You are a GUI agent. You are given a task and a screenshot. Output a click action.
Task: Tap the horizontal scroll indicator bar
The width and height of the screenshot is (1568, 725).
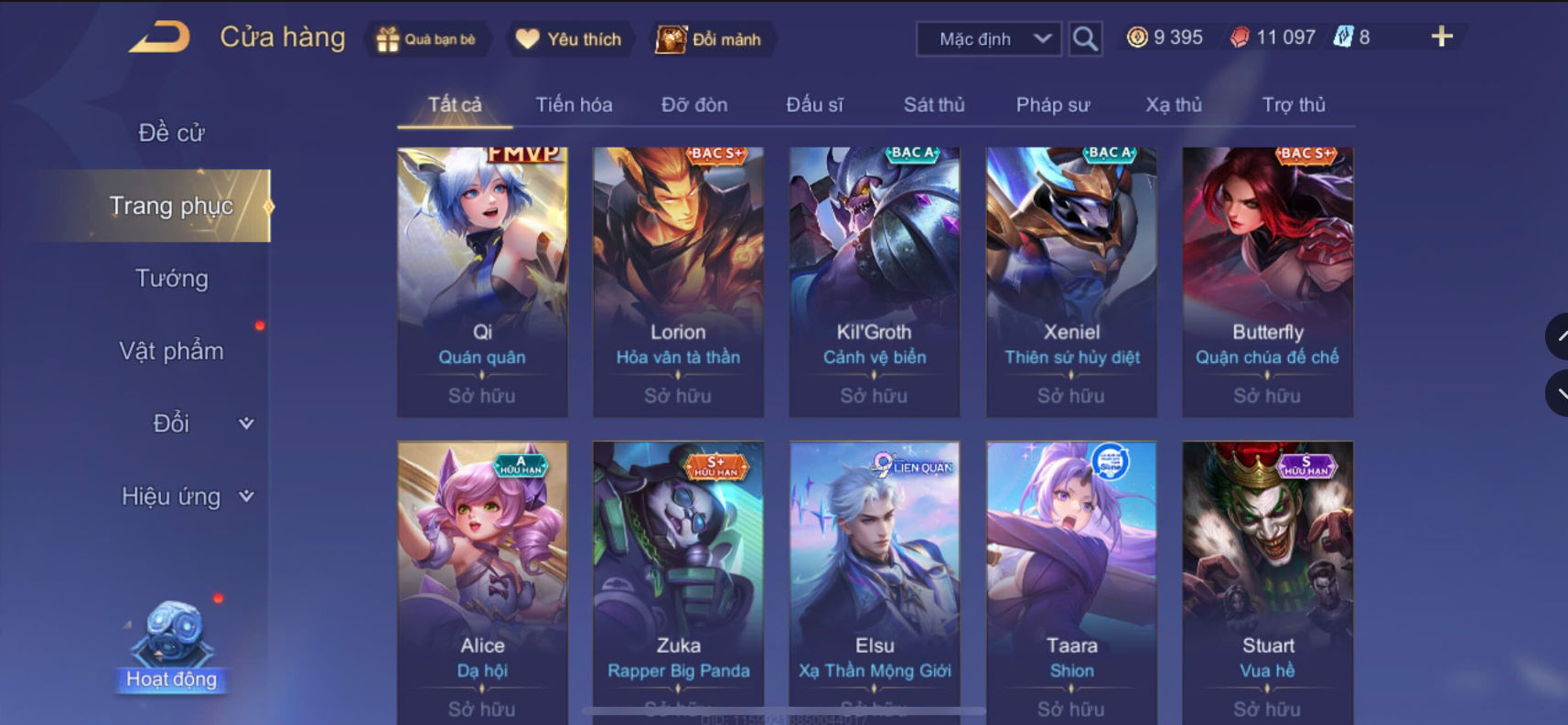pos(784,710)
